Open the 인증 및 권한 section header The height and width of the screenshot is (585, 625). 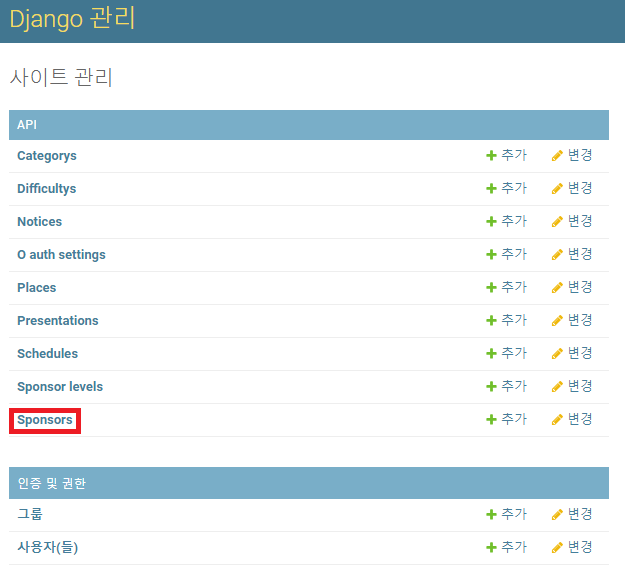[x=51, y=484]
